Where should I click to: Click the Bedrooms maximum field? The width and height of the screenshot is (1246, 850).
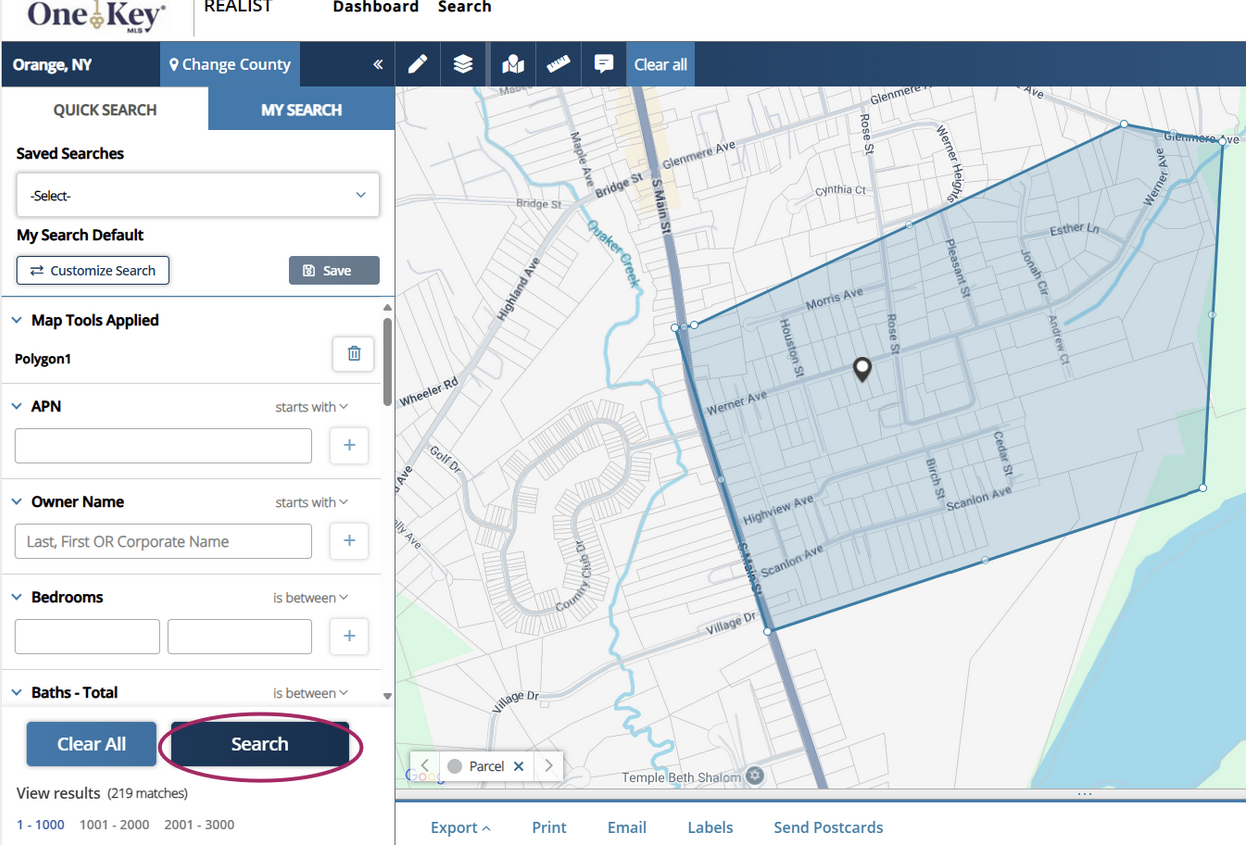point(240,636)
